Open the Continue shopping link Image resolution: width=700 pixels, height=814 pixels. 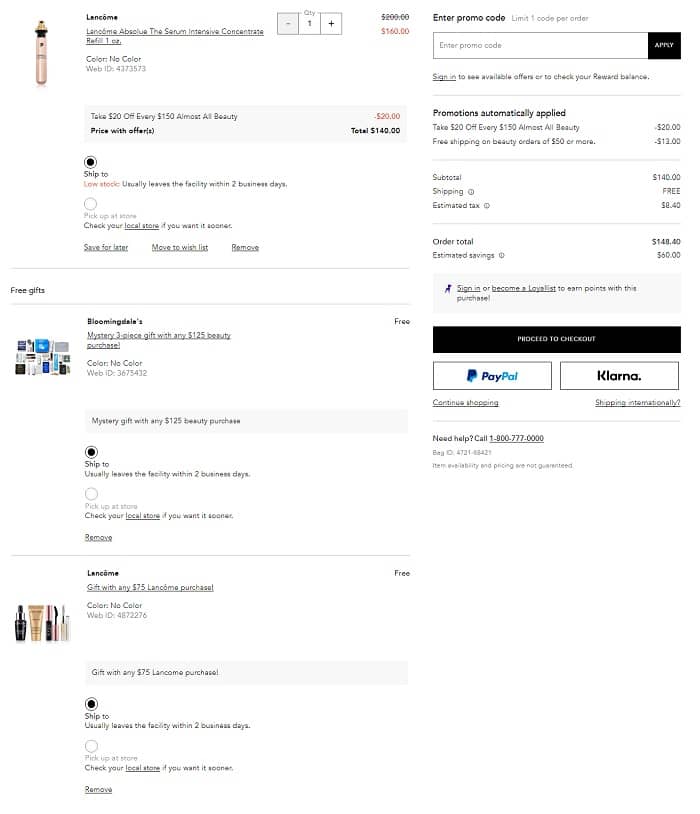click(x=465, y=403)
